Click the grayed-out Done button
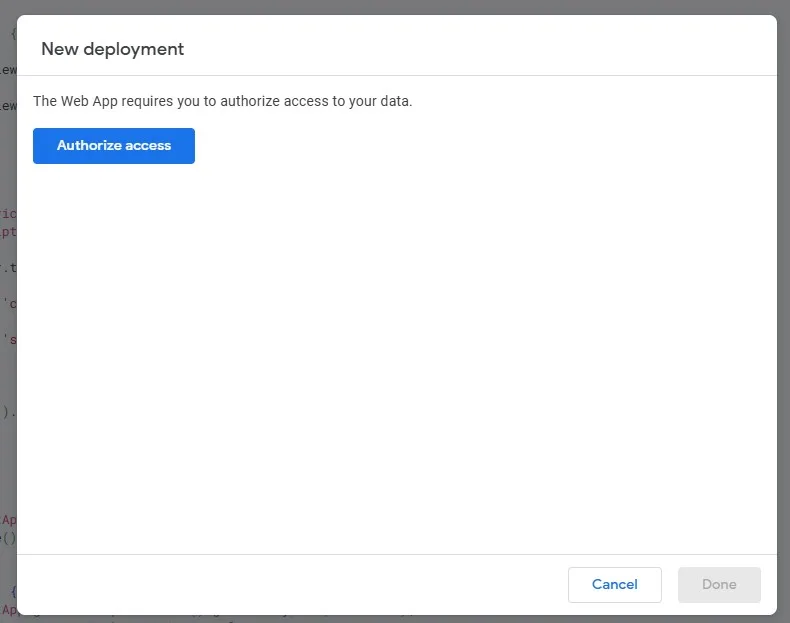This screenshot has width=790, height=623. point(719,584)
